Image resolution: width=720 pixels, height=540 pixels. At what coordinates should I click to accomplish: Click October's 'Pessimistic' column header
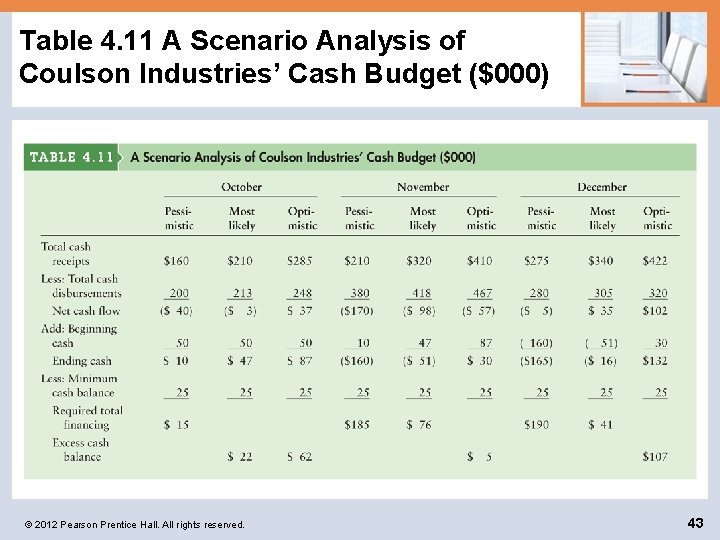click(x=179, y=218)
